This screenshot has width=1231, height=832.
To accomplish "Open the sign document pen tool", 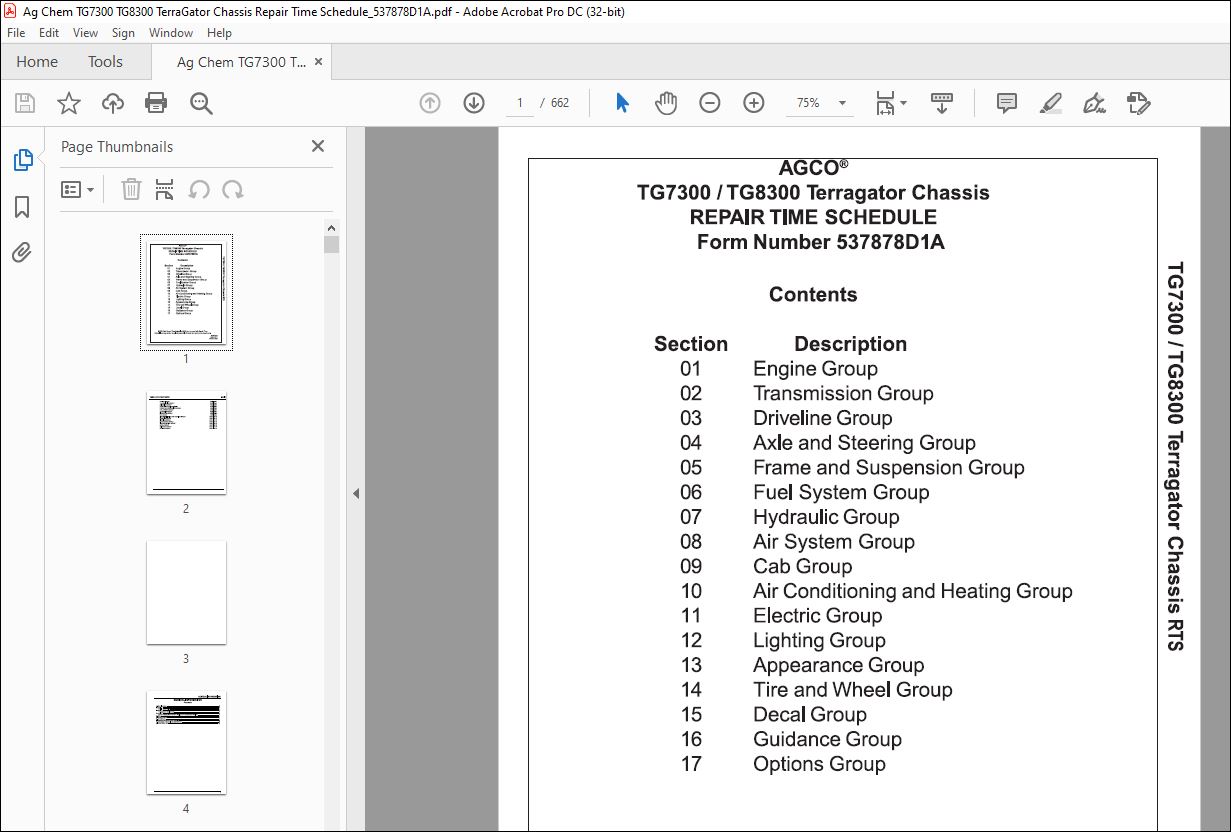I will click(x=1095, y=103).
